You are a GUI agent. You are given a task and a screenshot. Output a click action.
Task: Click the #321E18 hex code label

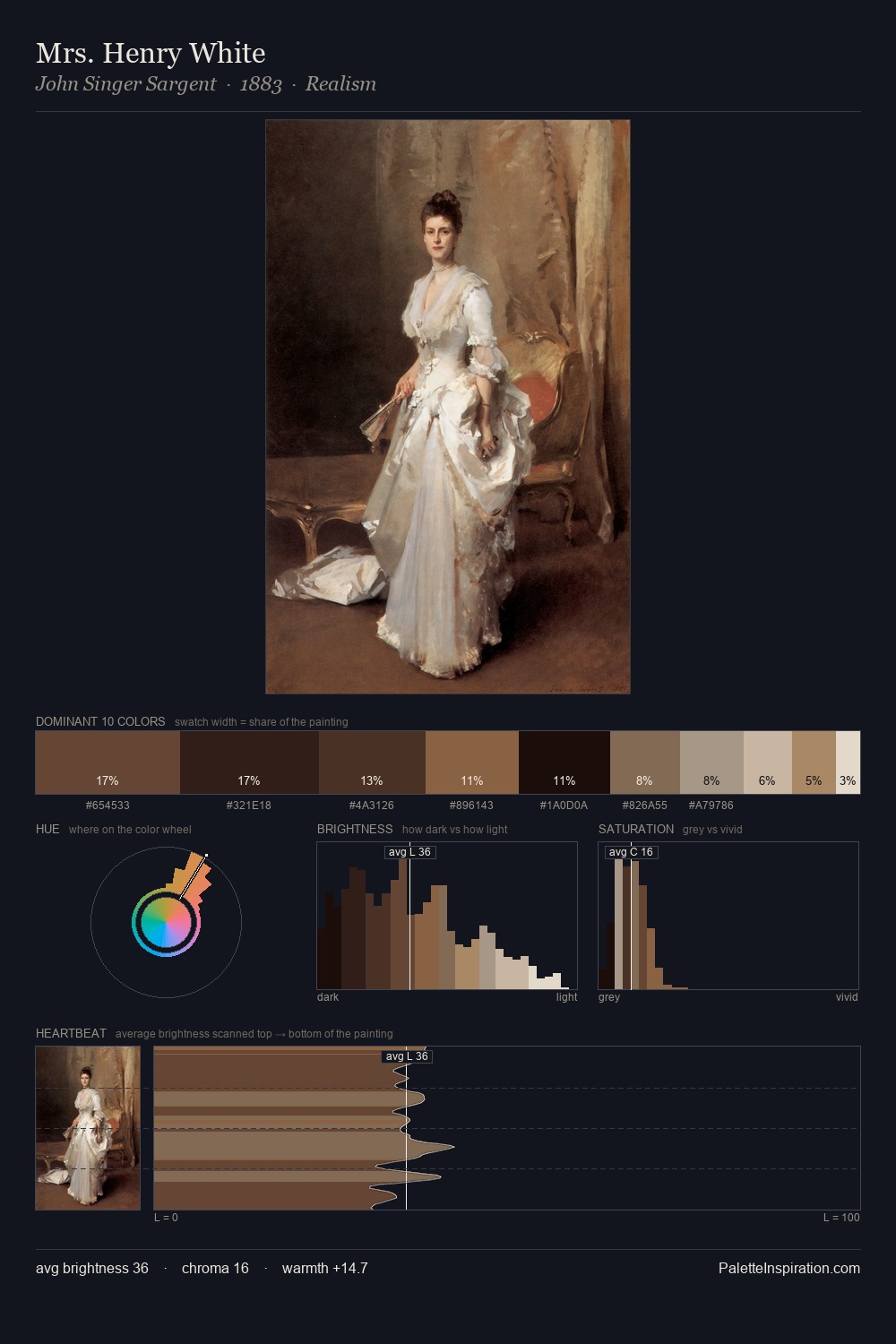point(249,806)
